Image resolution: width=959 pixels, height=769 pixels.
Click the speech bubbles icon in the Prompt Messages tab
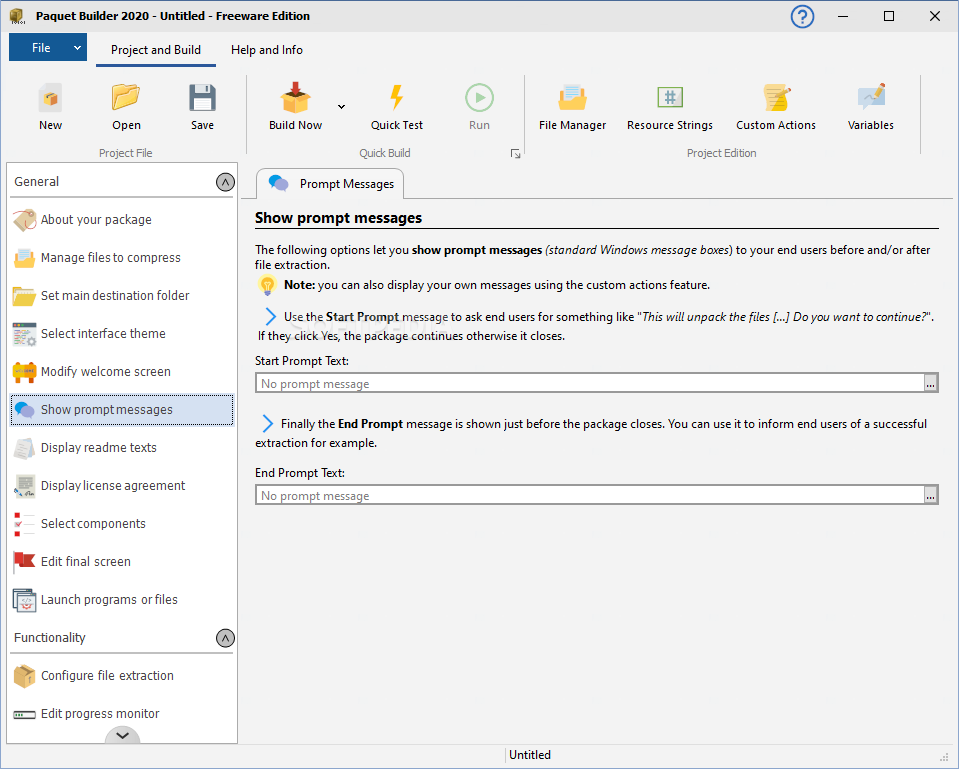click(x=278, y=183)
